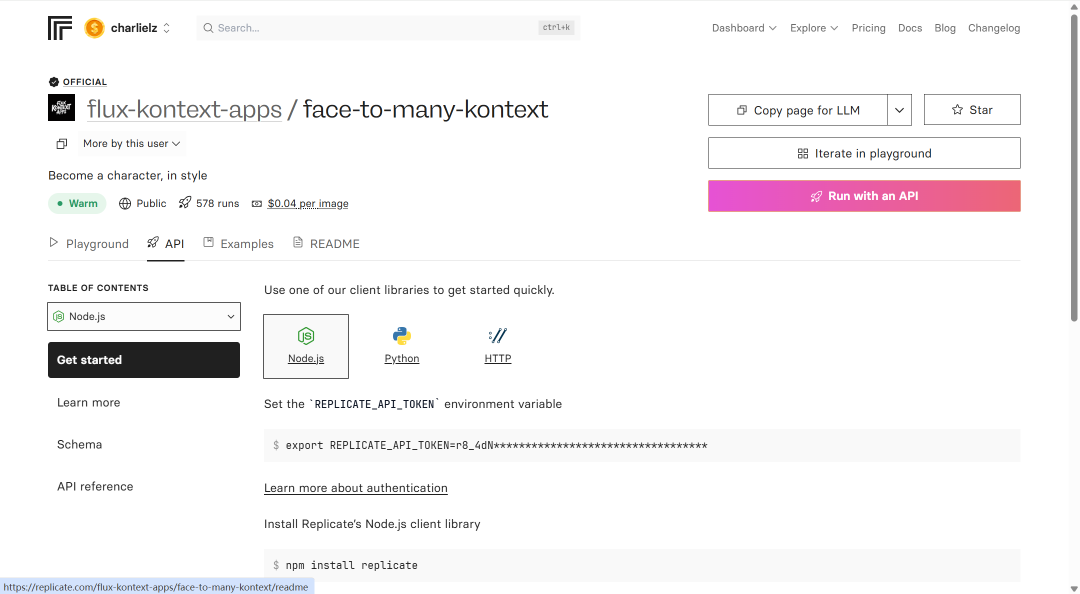The height and width of the screenshot is (594, 1080).
Task: Click the price tag icon beside $0.04
Action: 257,203
